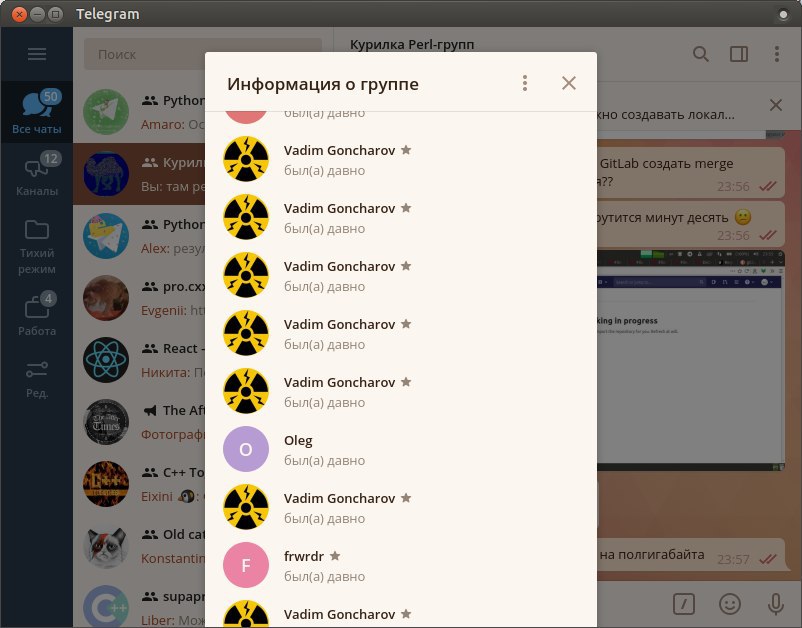The image size is (802, 628).
Task: Switch to the Каналы folder
Action: pos(37,175)
